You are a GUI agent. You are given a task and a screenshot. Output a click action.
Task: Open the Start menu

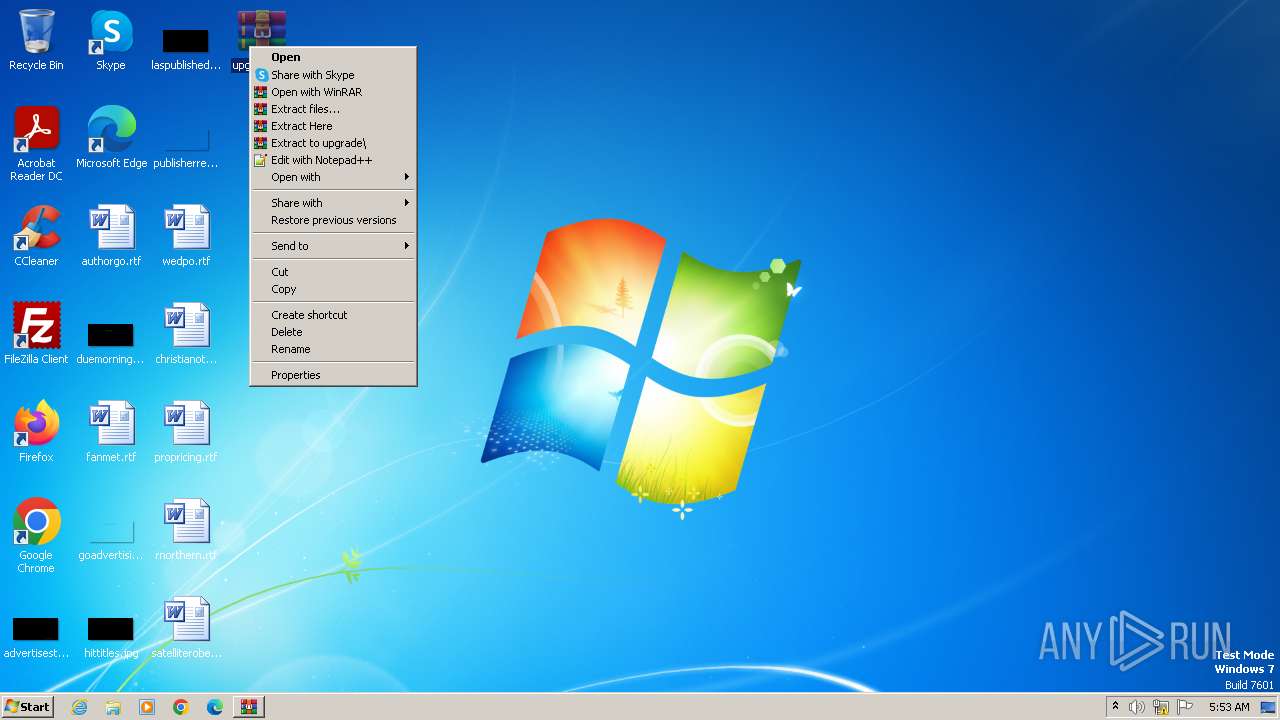coord(28,707)
